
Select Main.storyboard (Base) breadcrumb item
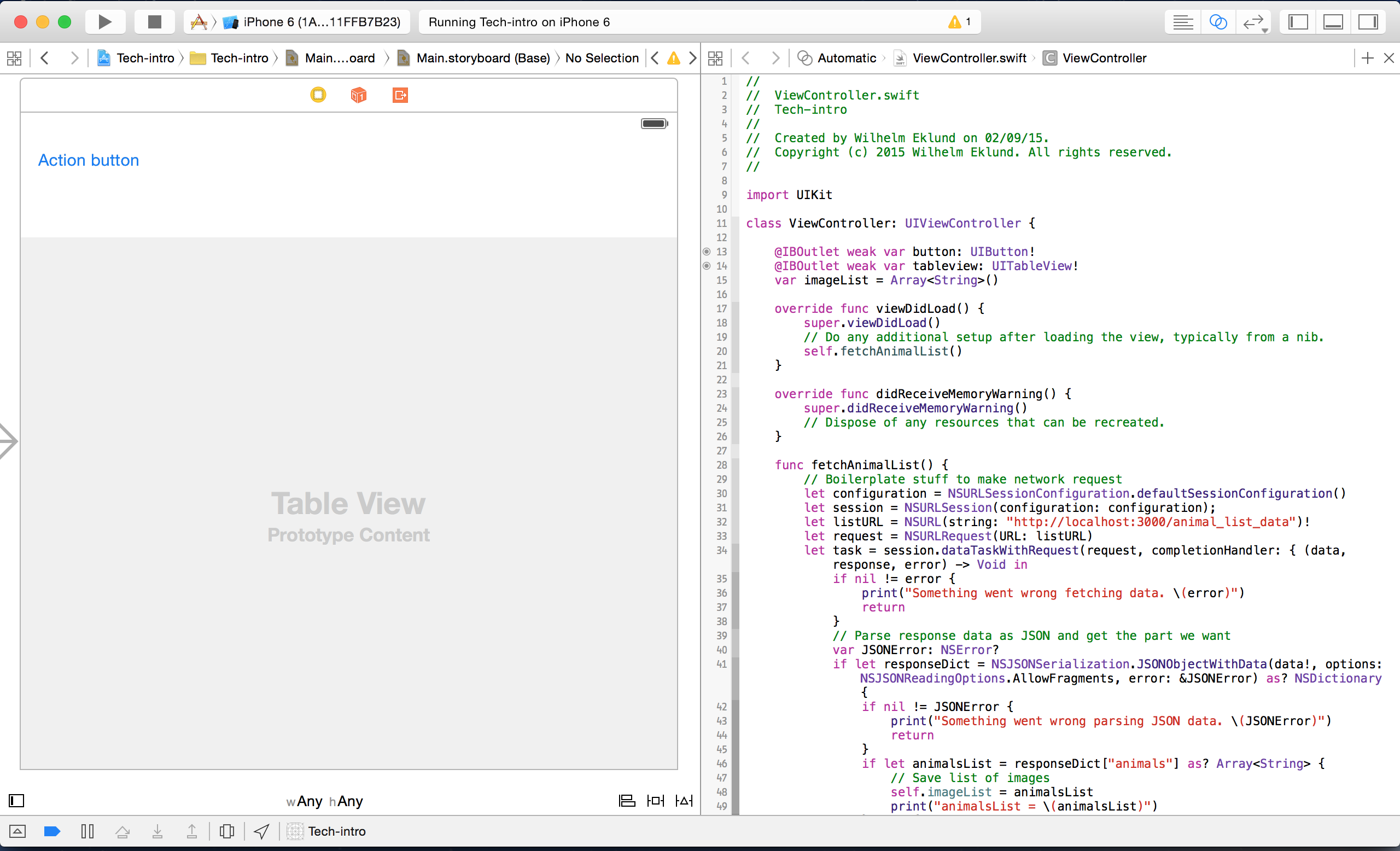pyautogui.click(x=482, y=58)
